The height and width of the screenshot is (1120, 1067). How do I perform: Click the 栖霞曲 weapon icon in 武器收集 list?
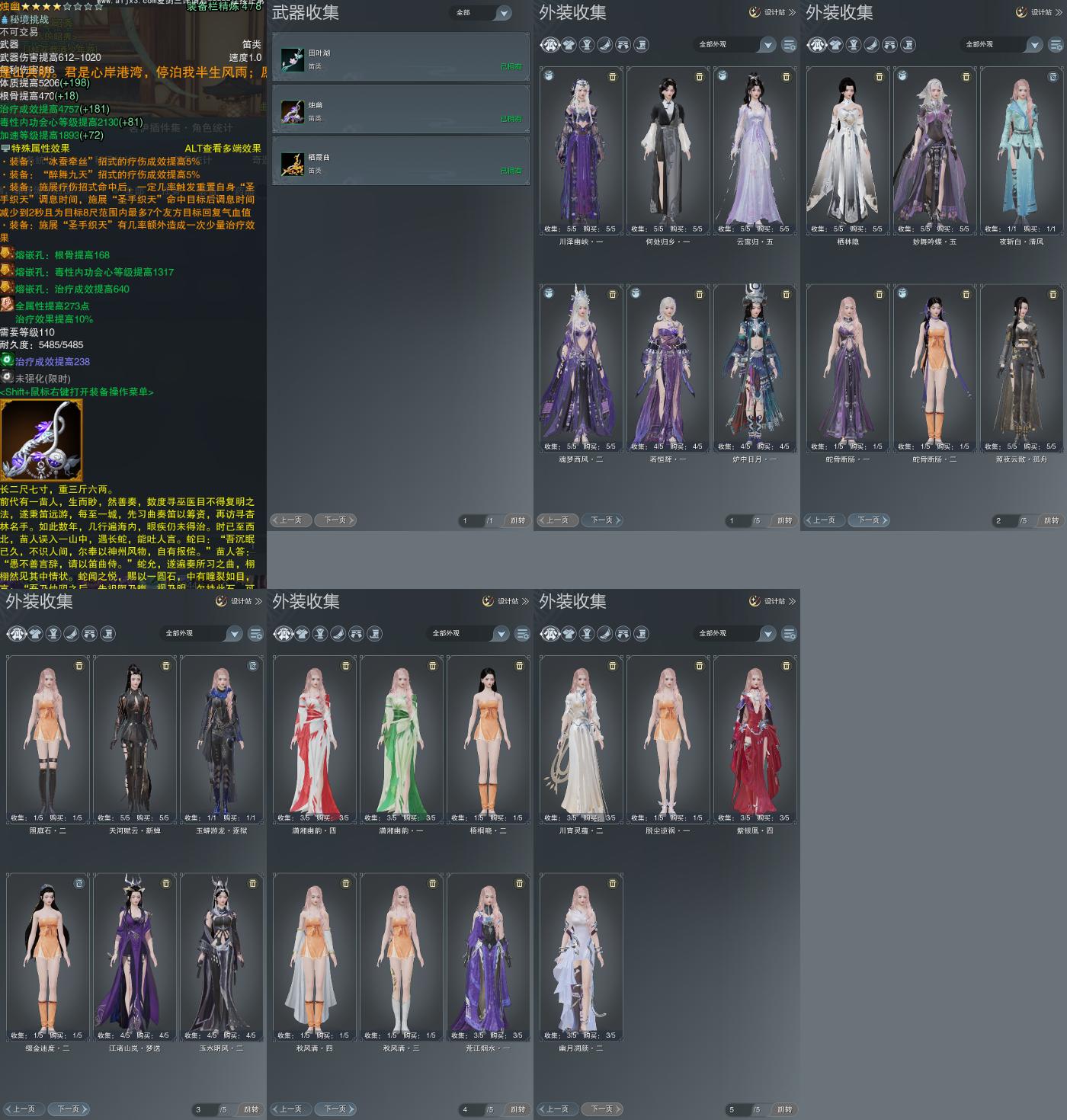(293, 163)
